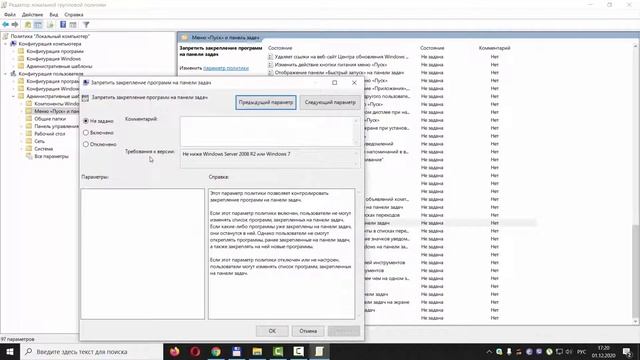
Task: Toggle the Show/Hide console tree toolbar icon
Action: pos(38,25)
